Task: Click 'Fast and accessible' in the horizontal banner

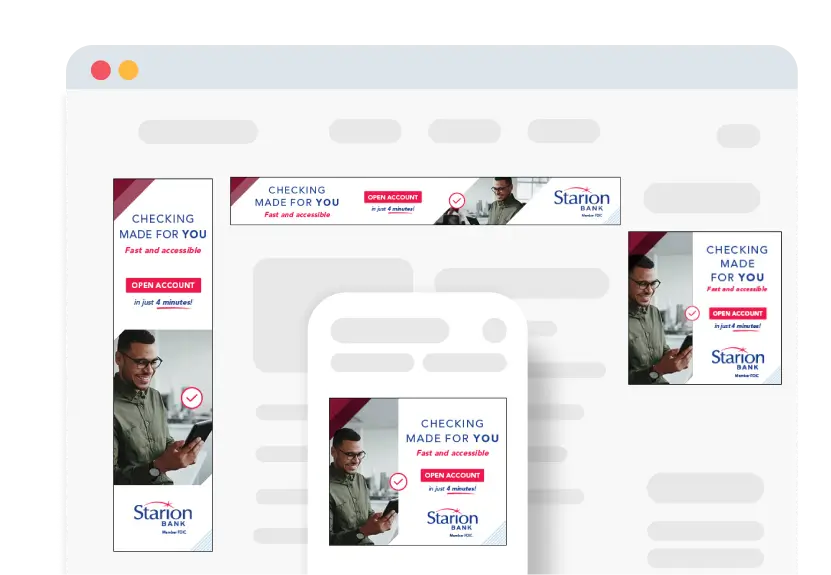Action: coord(297,215)
